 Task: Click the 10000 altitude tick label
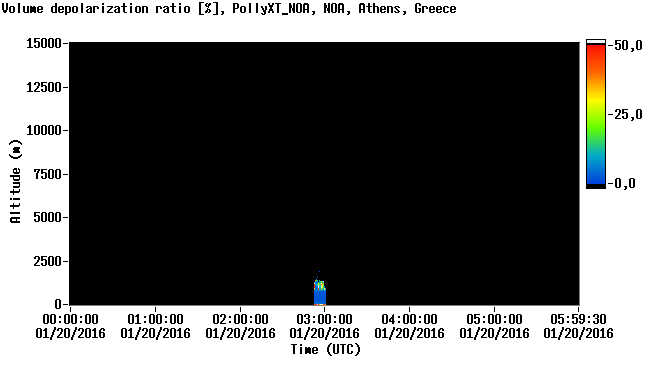(x=44, y=130)
